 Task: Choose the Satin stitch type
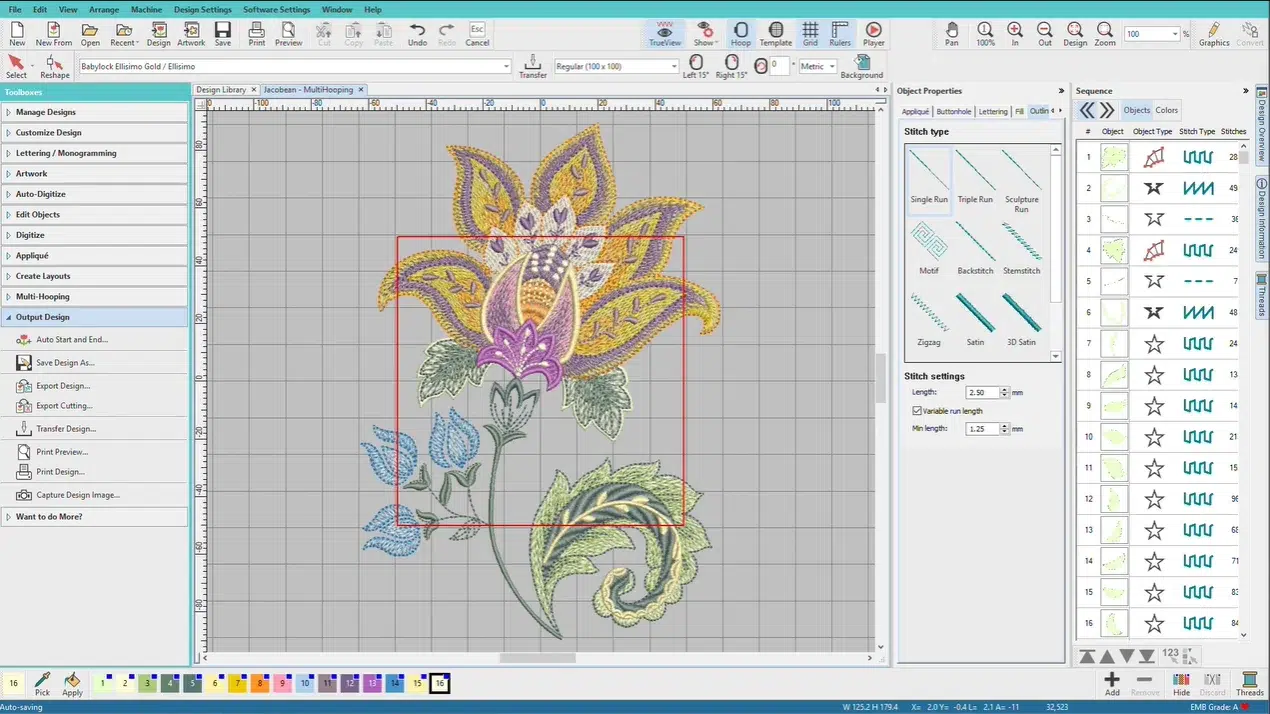click(x=975, y=320)
